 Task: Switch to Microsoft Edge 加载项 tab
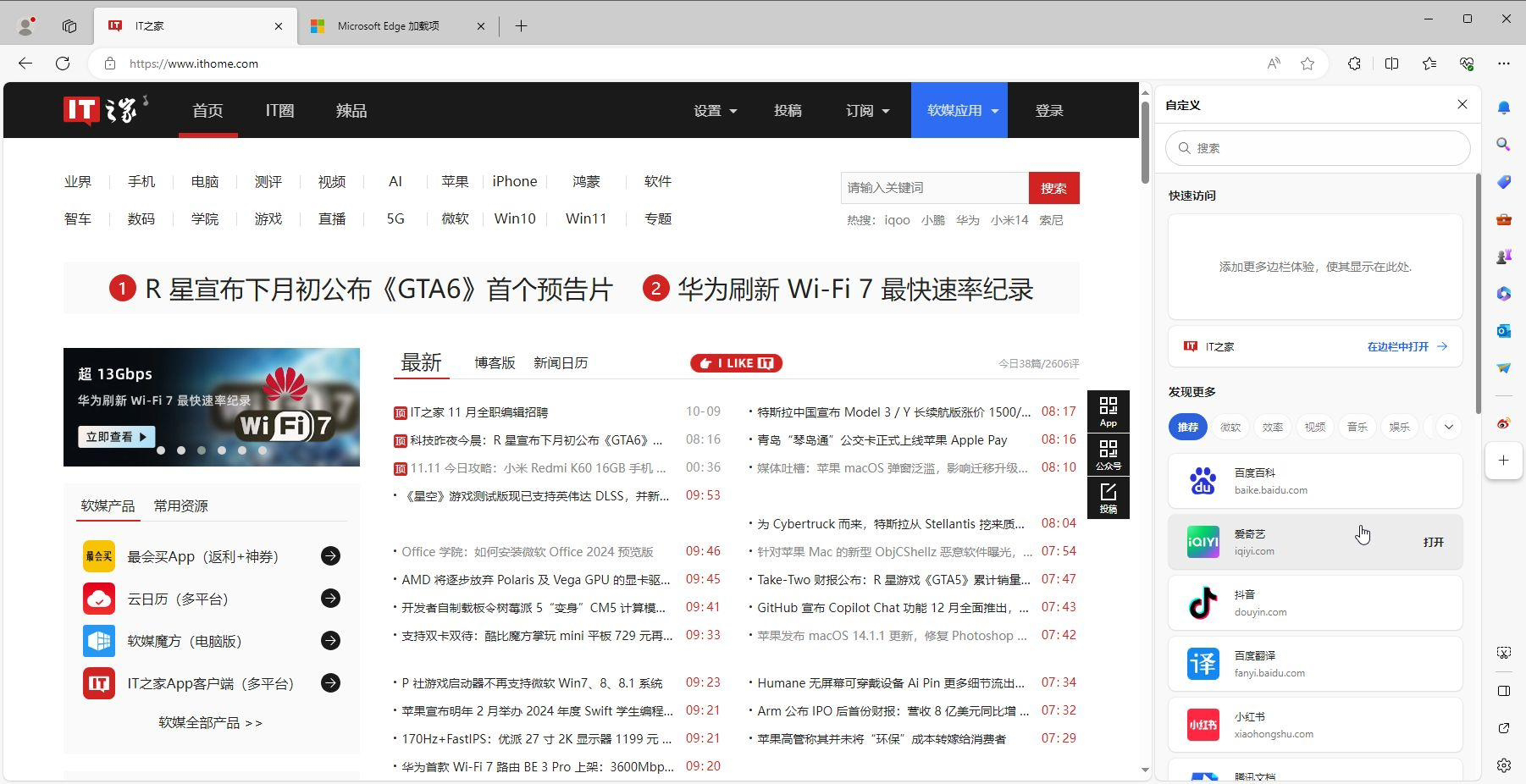pyautogui.click(x=398, y=26)
